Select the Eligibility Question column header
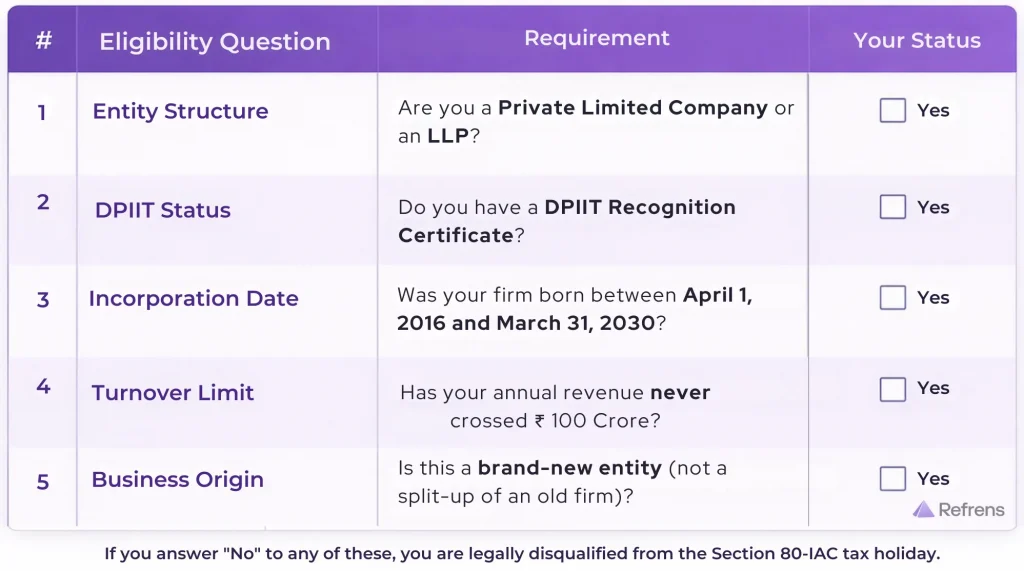Image resolution: width=1024 pixels, height=571 pixels. click(x=214, y=42)
